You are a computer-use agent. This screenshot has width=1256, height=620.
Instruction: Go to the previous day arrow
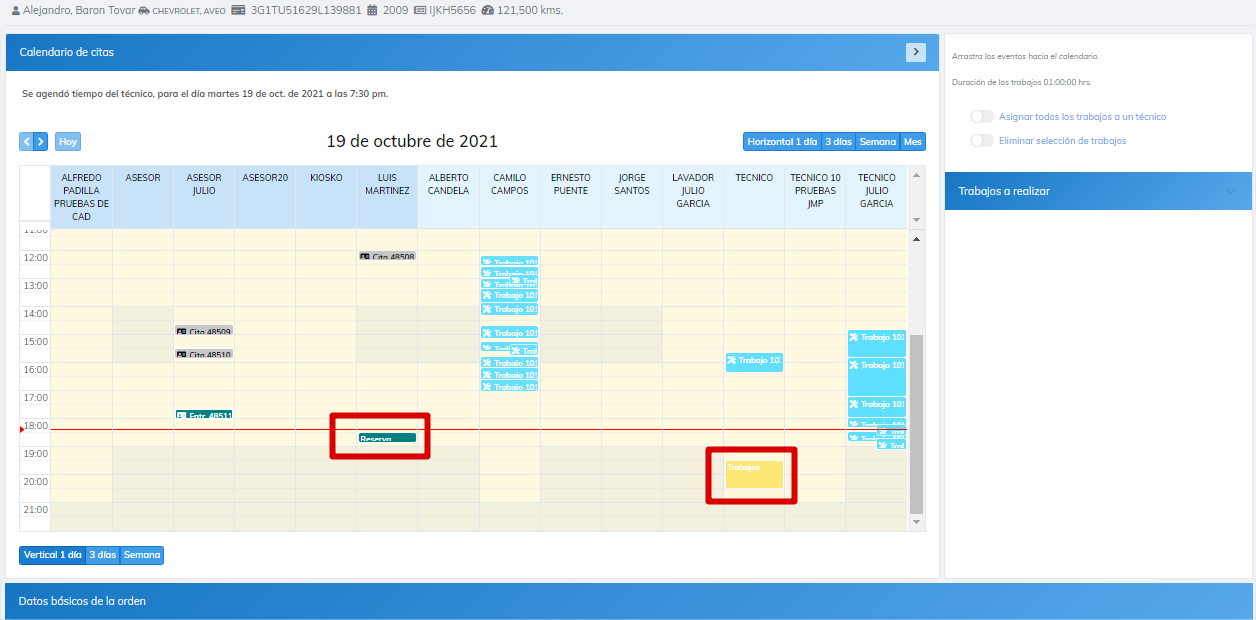pyautogui.click(x=27, y=142)
